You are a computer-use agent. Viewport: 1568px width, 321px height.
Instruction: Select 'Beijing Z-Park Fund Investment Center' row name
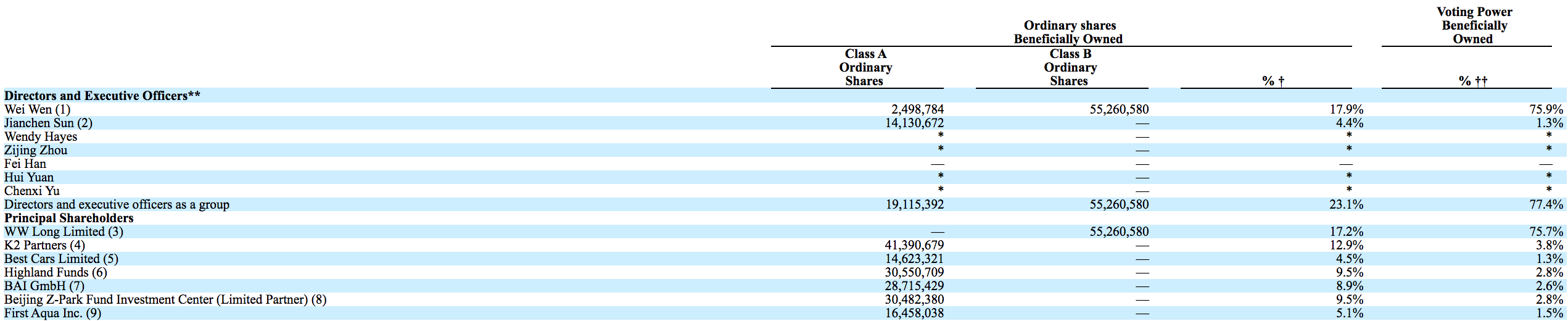tap(165, 299)
